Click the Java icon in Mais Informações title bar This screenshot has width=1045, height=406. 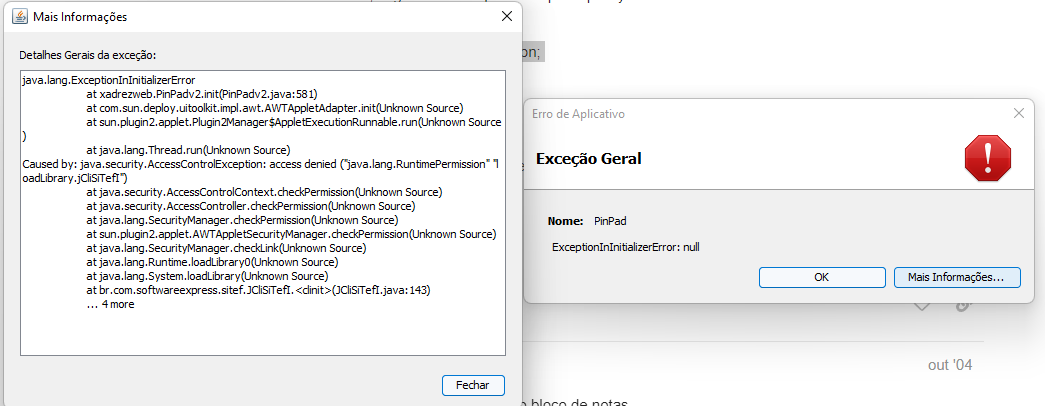(20, 17)
